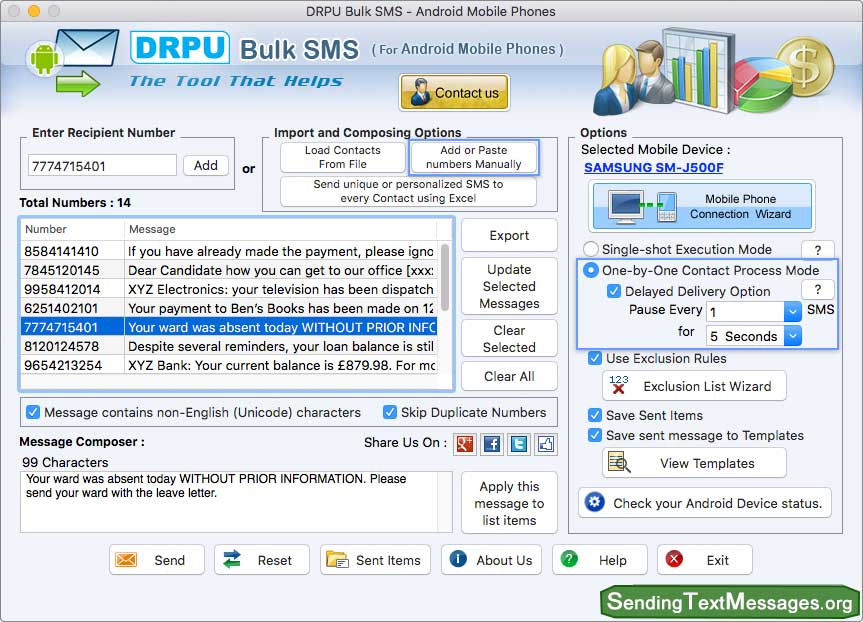Click the Ben's Books payment message cell
The image size is (863, 622).
tap(281, 308)
